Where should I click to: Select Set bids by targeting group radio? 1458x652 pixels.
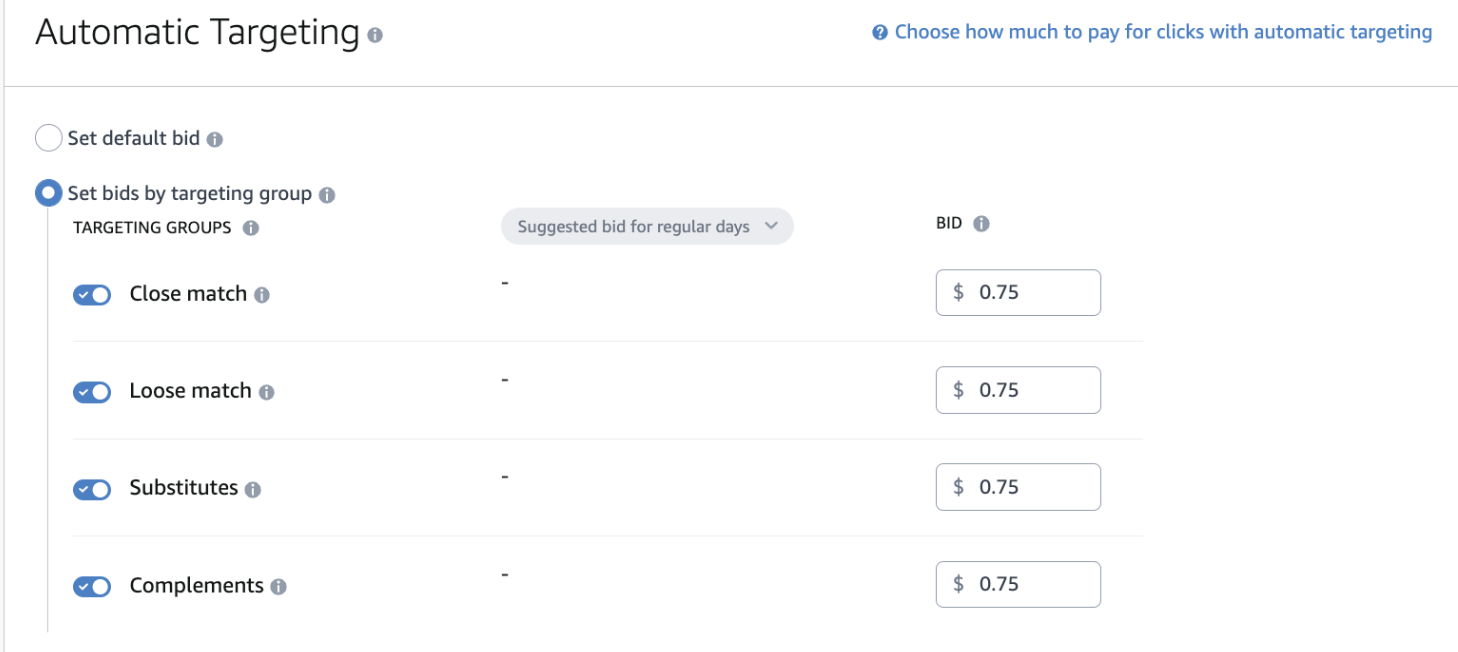(48, 193)
